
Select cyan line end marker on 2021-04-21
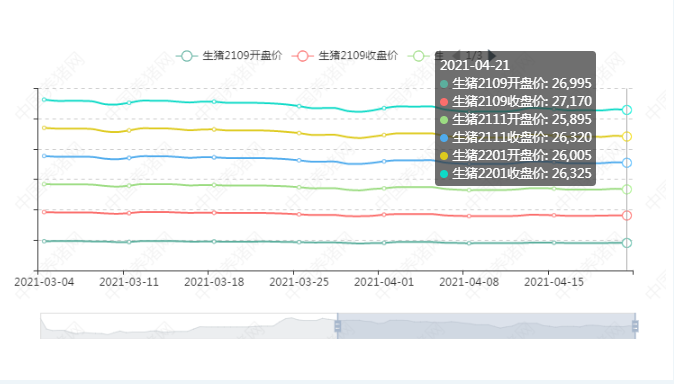click(627, 110)
